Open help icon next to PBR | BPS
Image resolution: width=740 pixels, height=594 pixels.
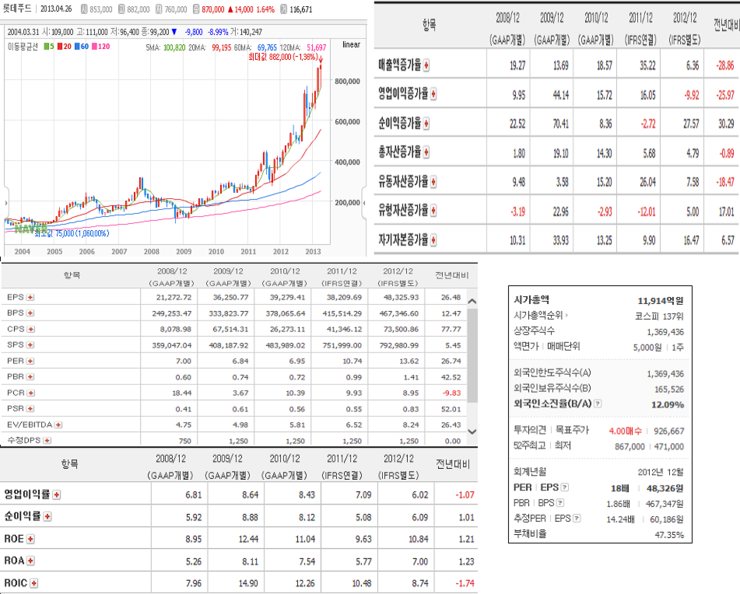click(x=560, y=503)
